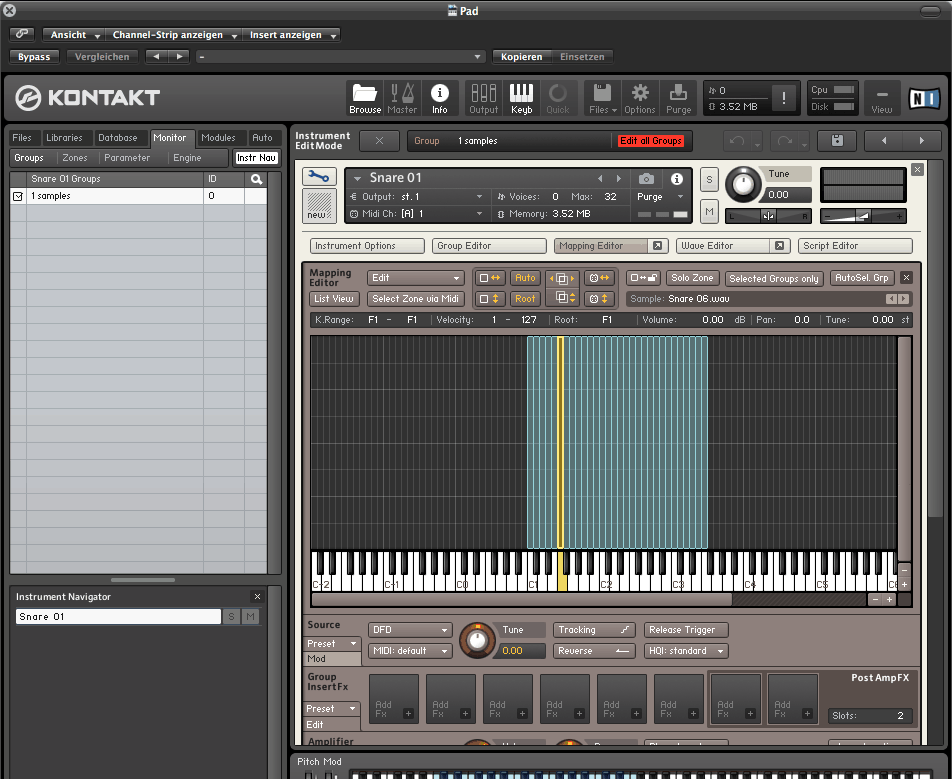The width and height of the screenshot is (952, 779).
Task: Open the DFD source mode dropdown
Action: click(x=410, y=630)
